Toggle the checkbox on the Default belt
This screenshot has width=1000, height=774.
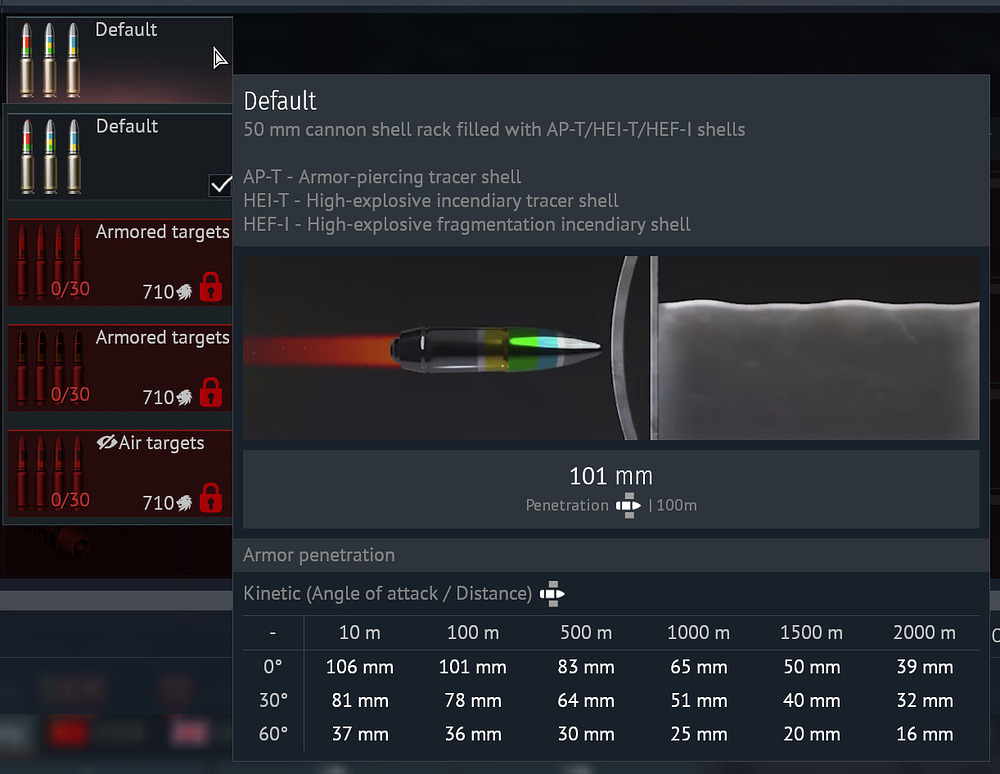[221, 185]
